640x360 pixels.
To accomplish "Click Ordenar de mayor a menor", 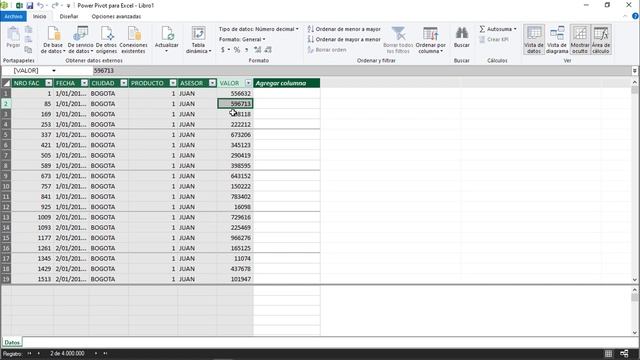I will coord(344,40).
